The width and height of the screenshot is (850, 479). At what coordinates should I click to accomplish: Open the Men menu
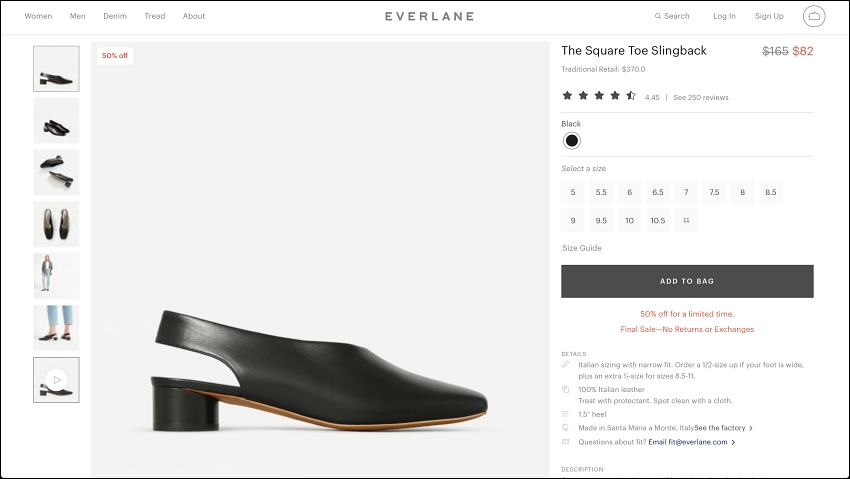tap(78, 16)
